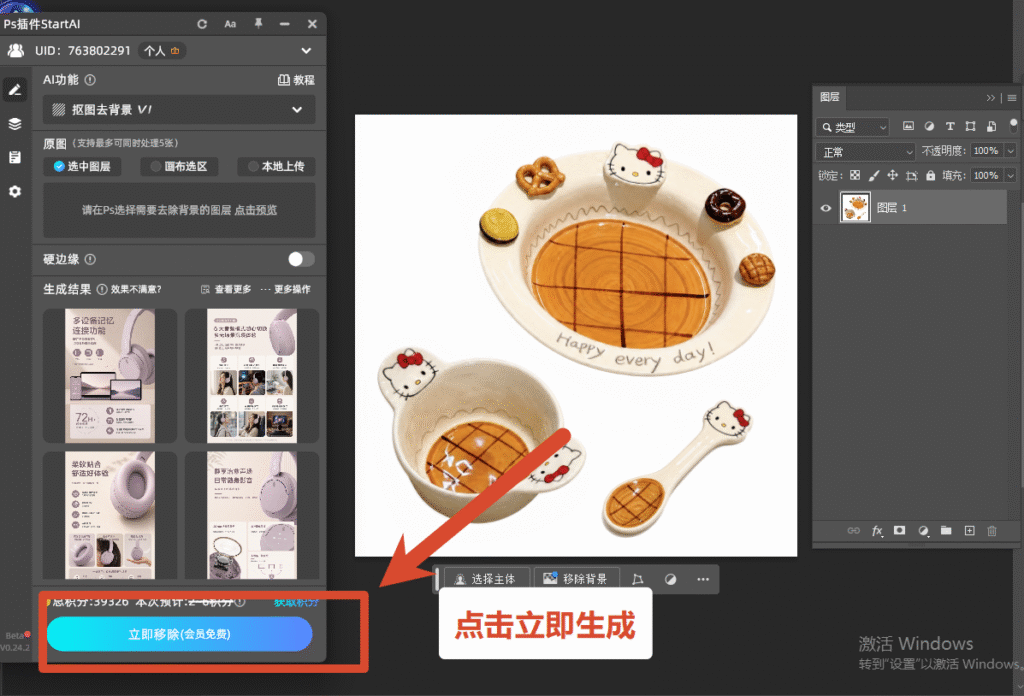1024x696 pixels.
Task: Lock transparent pixels icon
Action: 855,175
